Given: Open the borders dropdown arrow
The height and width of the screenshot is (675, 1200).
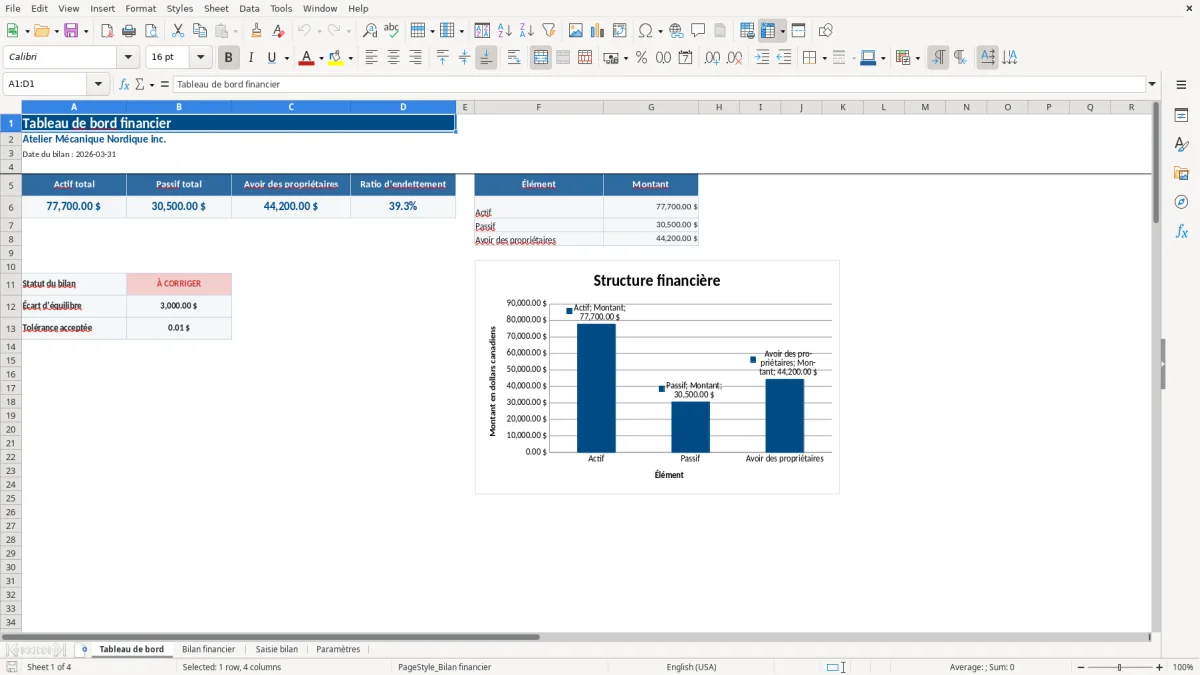Looking at the screenshot, I should 823,58.
